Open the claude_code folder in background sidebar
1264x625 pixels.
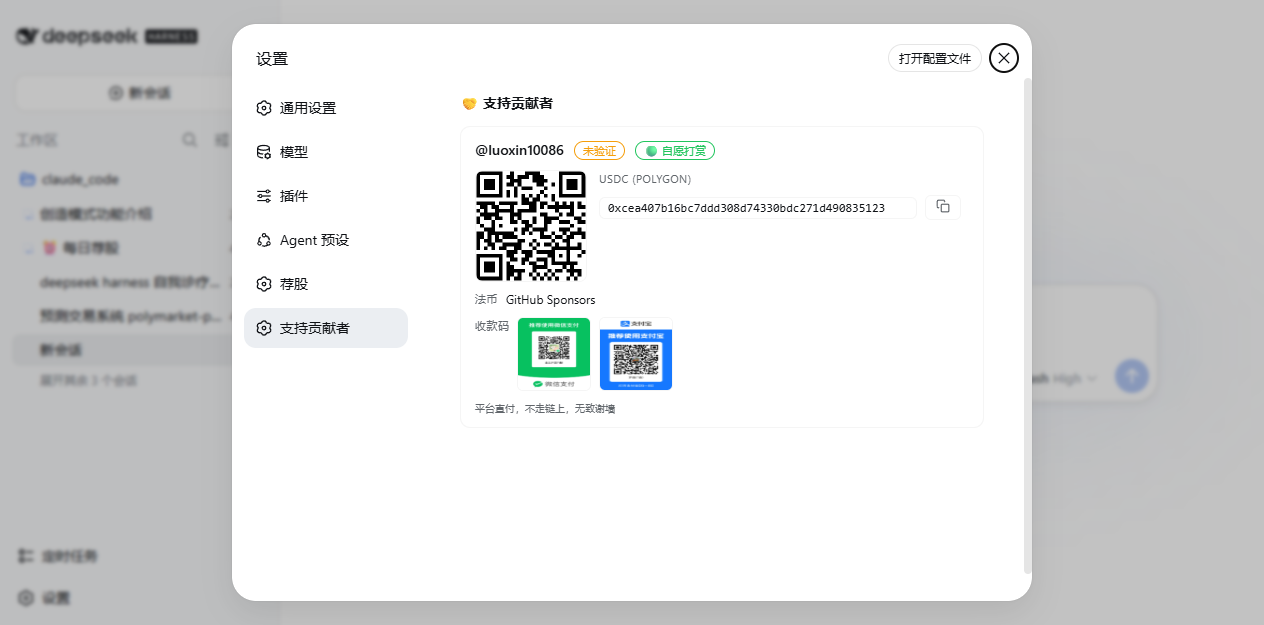tap(80, 180)
